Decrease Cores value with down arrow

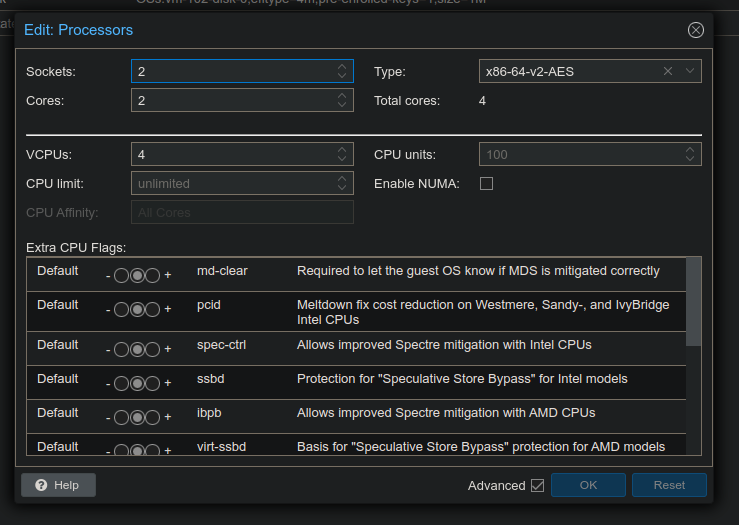pyautogui.click(x=343, y=105)
